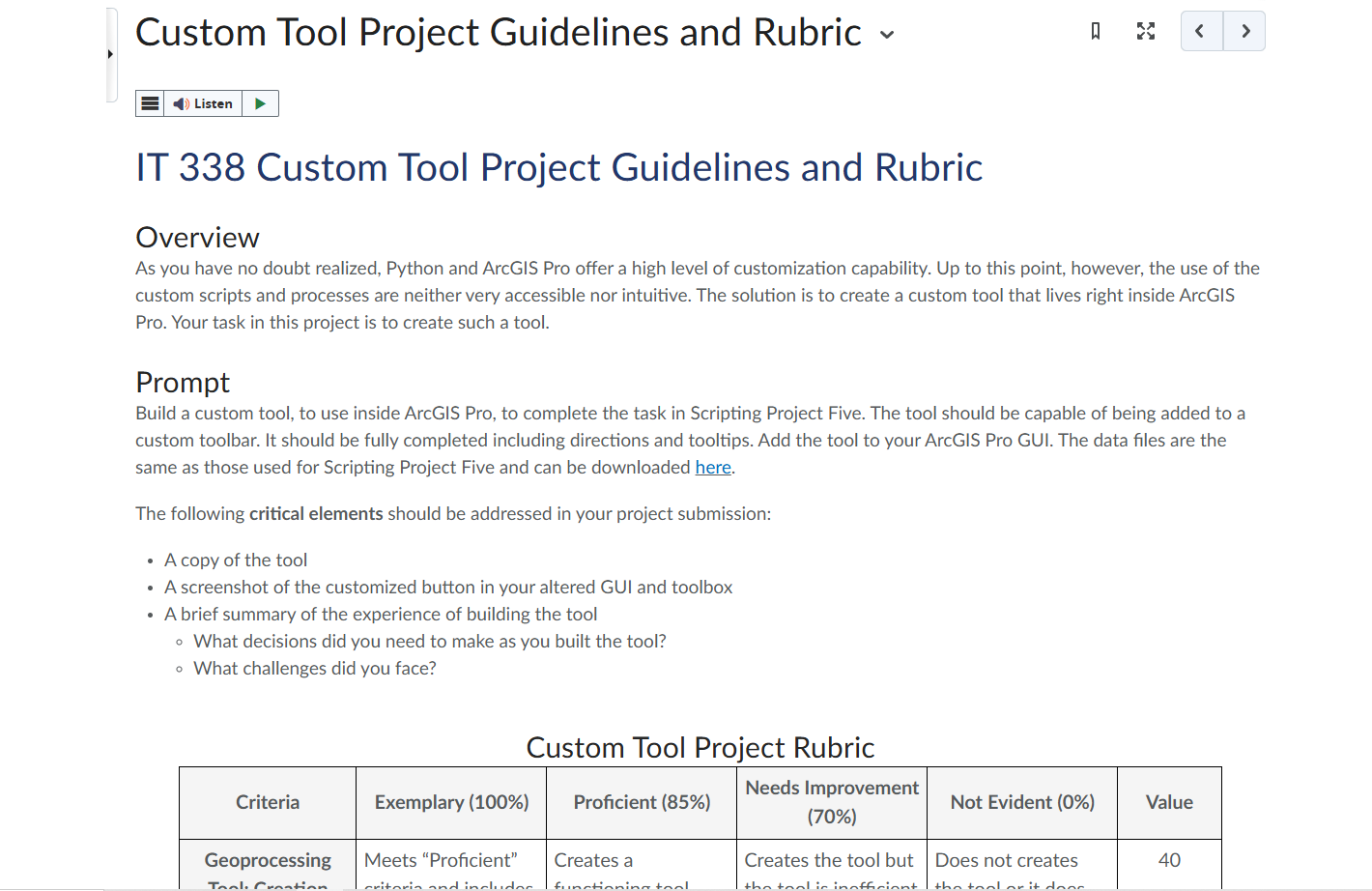
Task: Click the Value cell showing 40
Action: pos(1169,860)
